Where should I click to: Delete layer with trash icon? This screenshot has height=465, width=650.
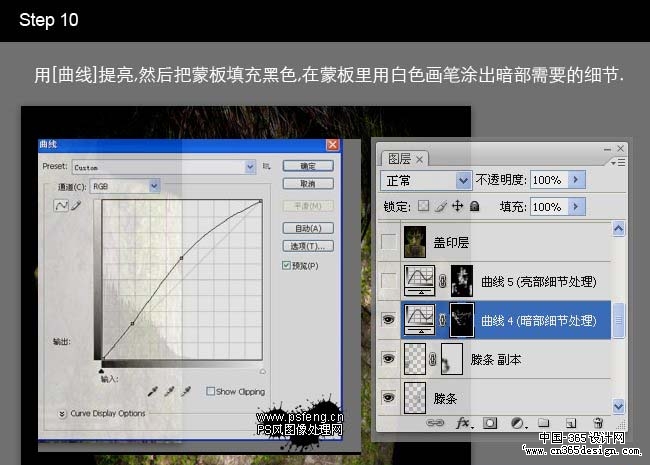598,423
